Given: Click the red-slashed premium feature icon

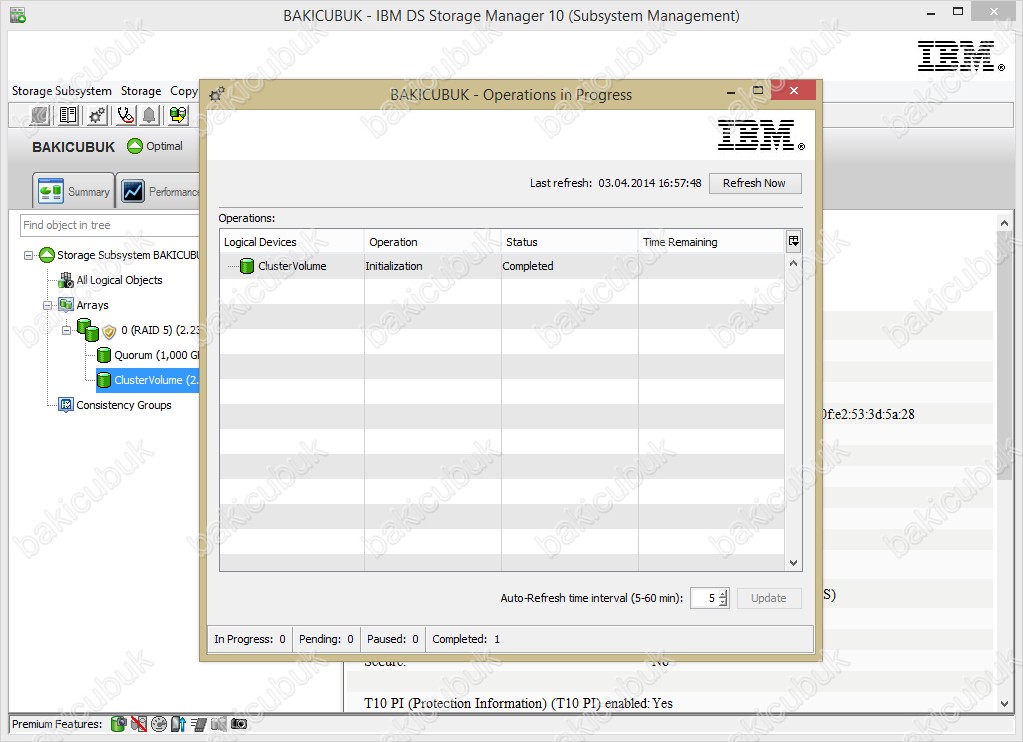Looking at the screenshot, I should coord(138,724).
